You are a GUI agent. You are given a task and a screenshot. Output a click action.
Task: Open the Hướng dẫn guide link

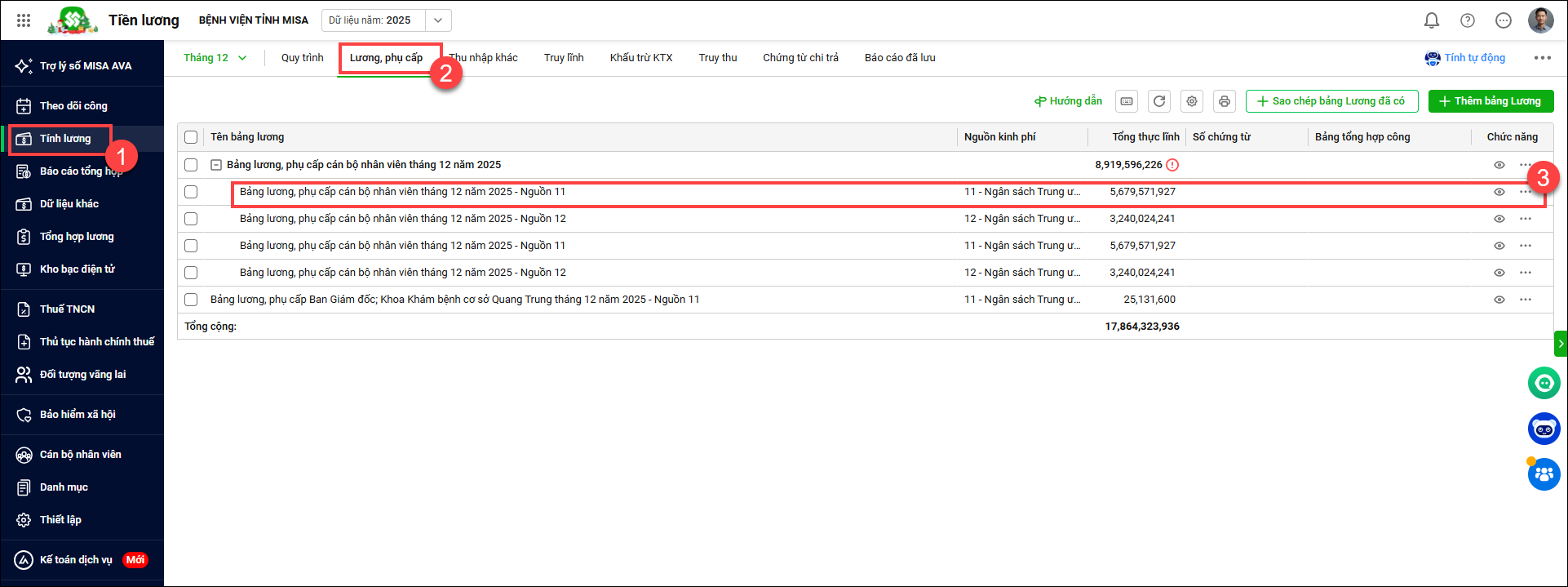(x=1068, y=101)
